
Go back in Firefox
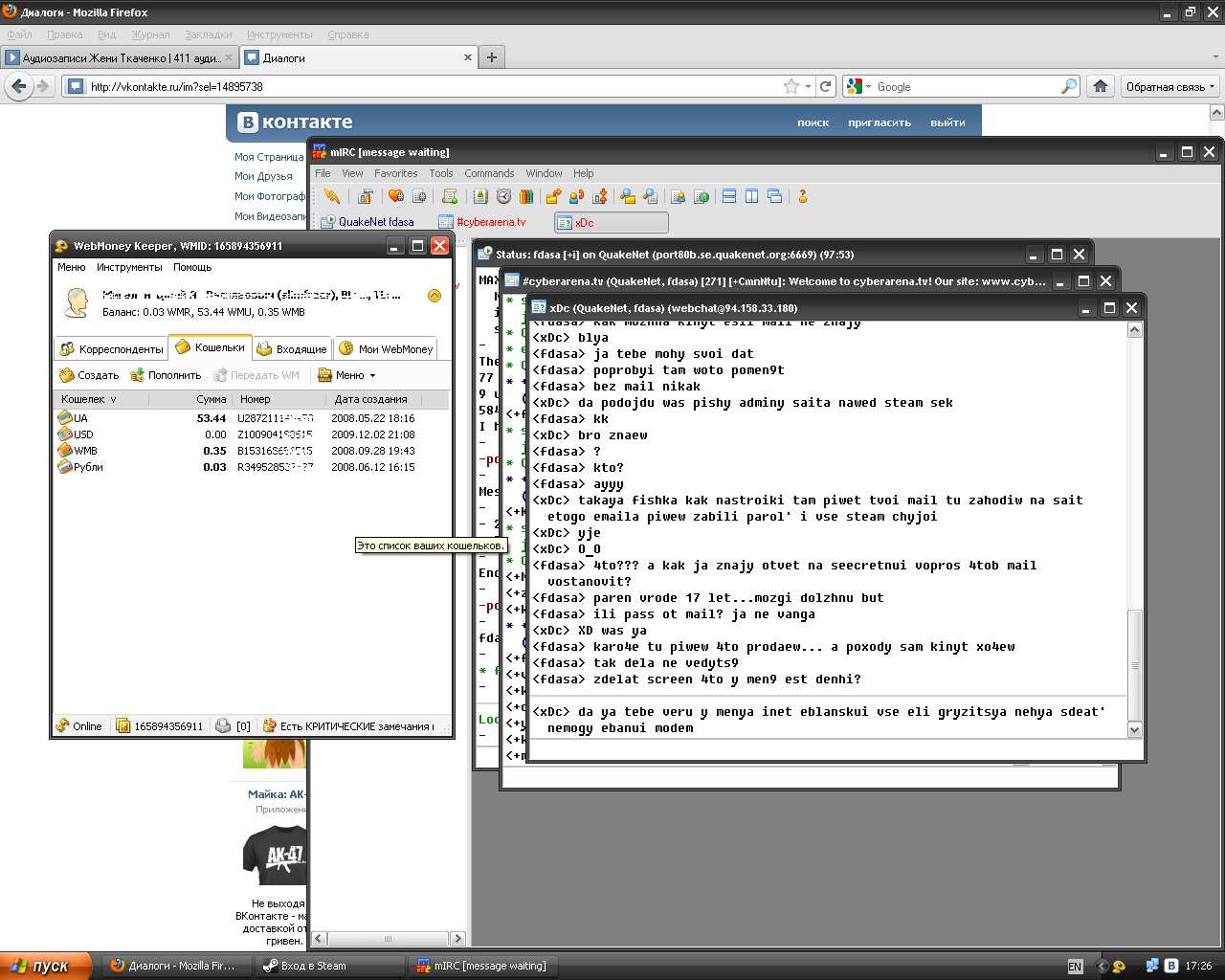click(18, 86)
